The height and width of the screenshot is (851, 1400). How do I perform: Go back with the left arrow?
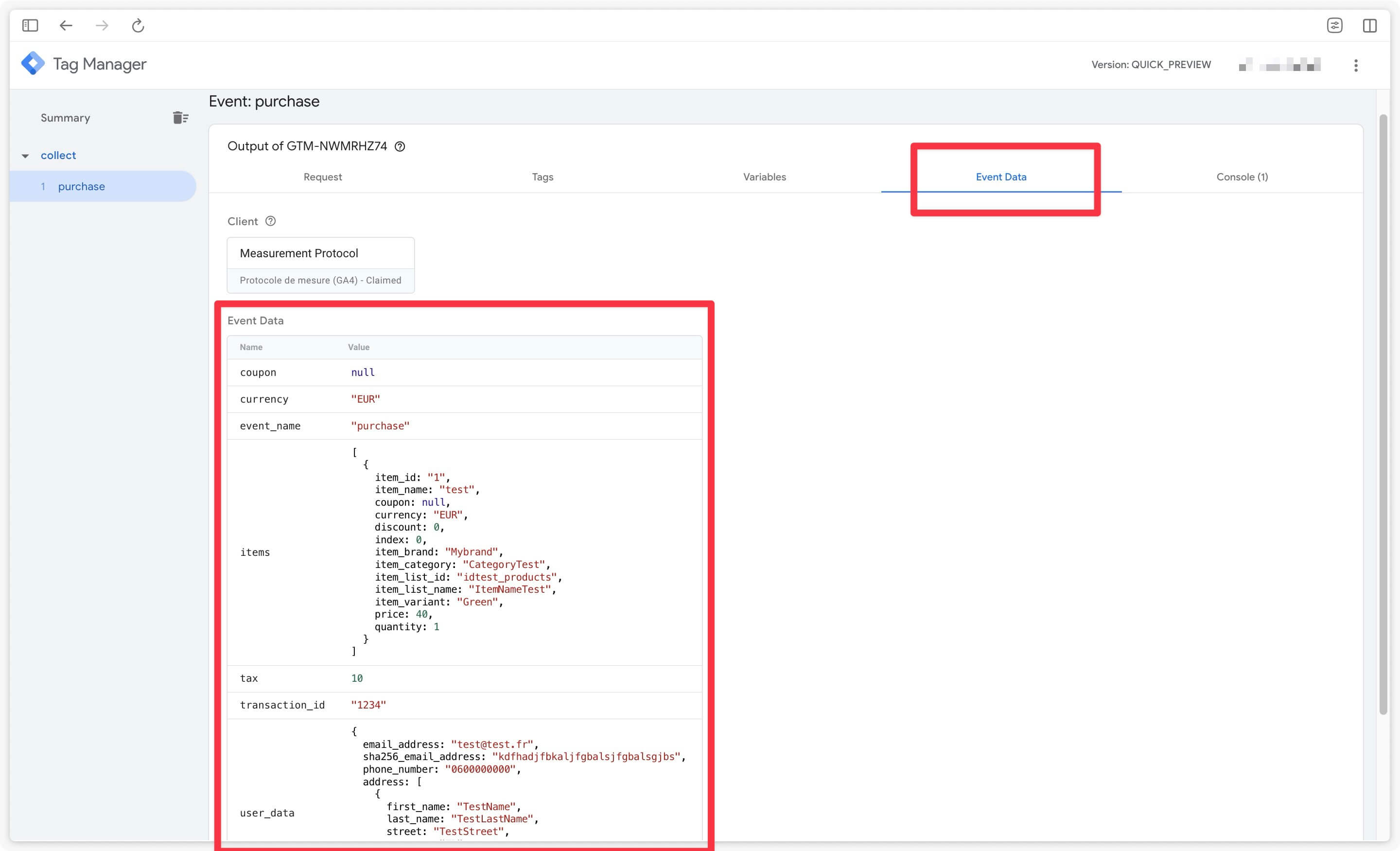[66, 26]
